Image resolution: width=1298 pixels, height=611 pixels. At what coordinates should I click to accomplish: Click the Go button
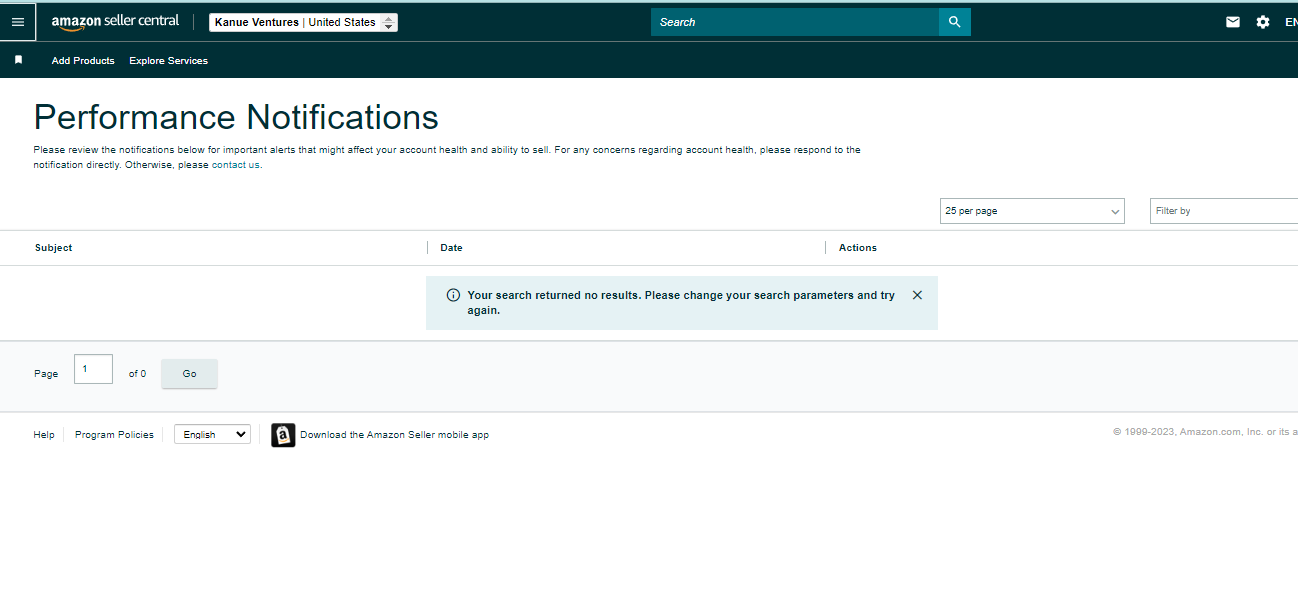tap(189, 373)
